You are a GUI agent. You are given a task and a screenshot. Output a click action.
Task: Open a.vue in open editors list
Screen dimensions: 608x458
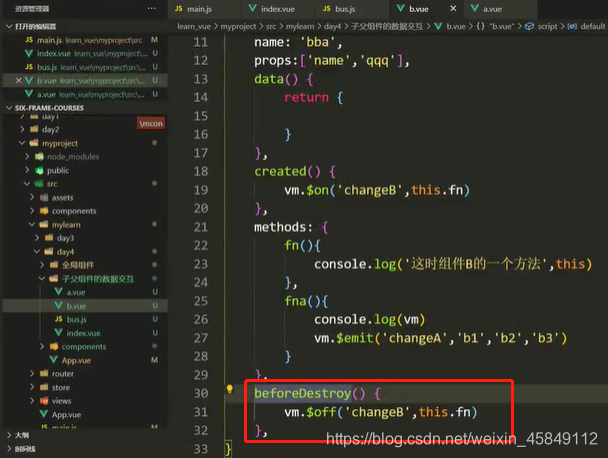85,94
